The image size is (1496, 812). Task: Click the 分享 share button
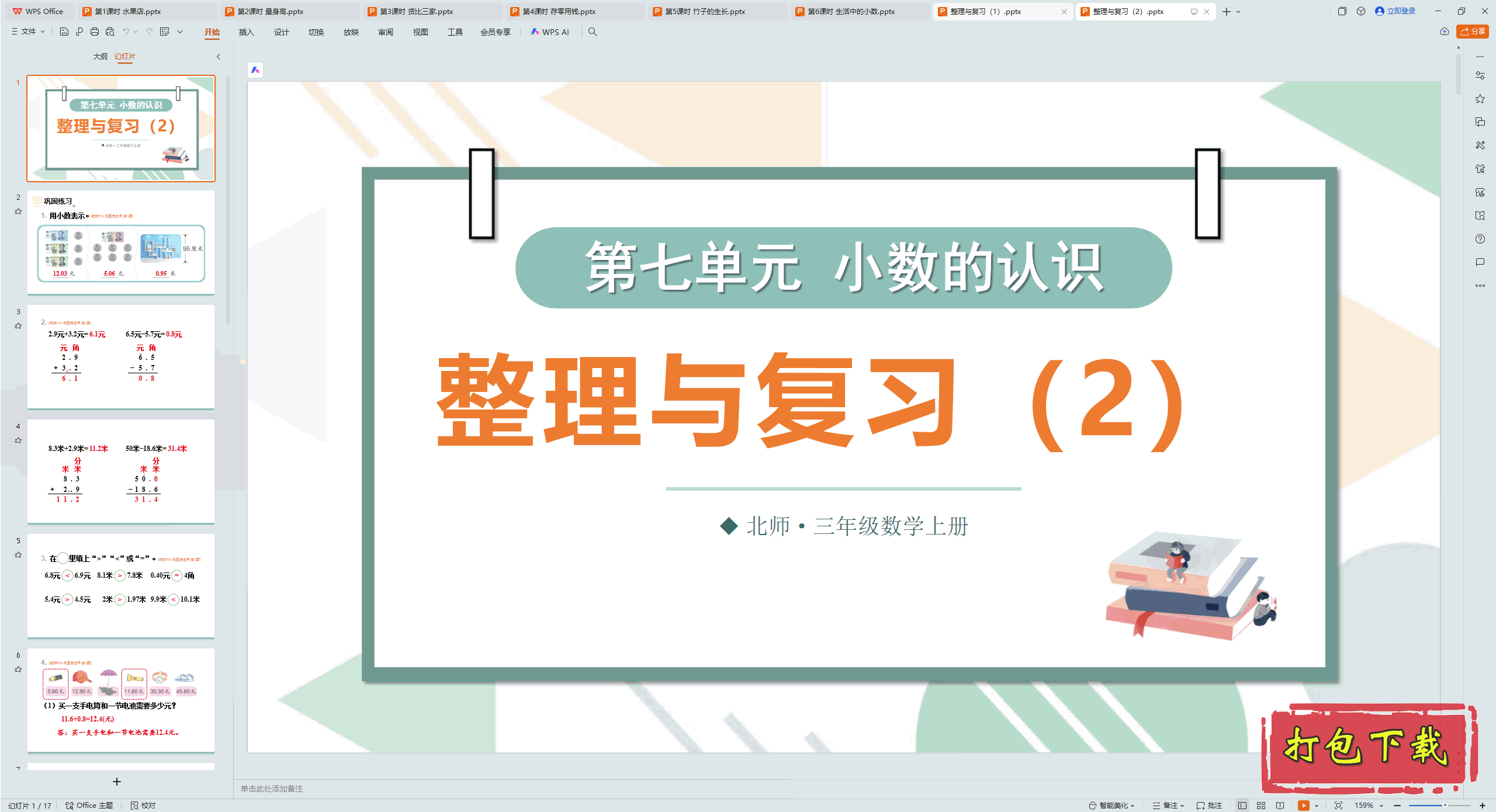(1473, 32)
